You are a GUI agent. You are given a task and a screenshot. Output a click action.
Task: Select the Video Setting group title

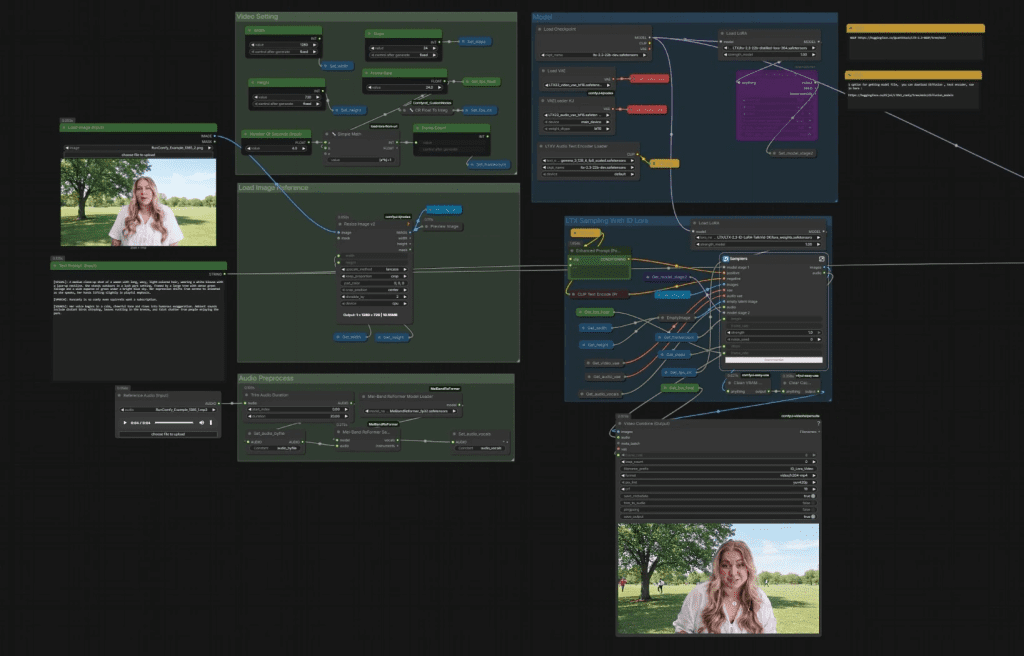tap(258, 17)
